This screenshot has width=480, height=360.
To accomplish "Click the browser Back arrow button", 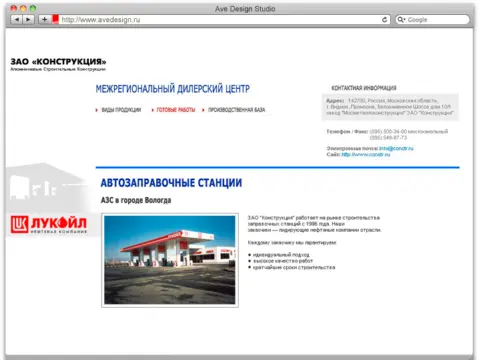I will (x=17, y=20).
